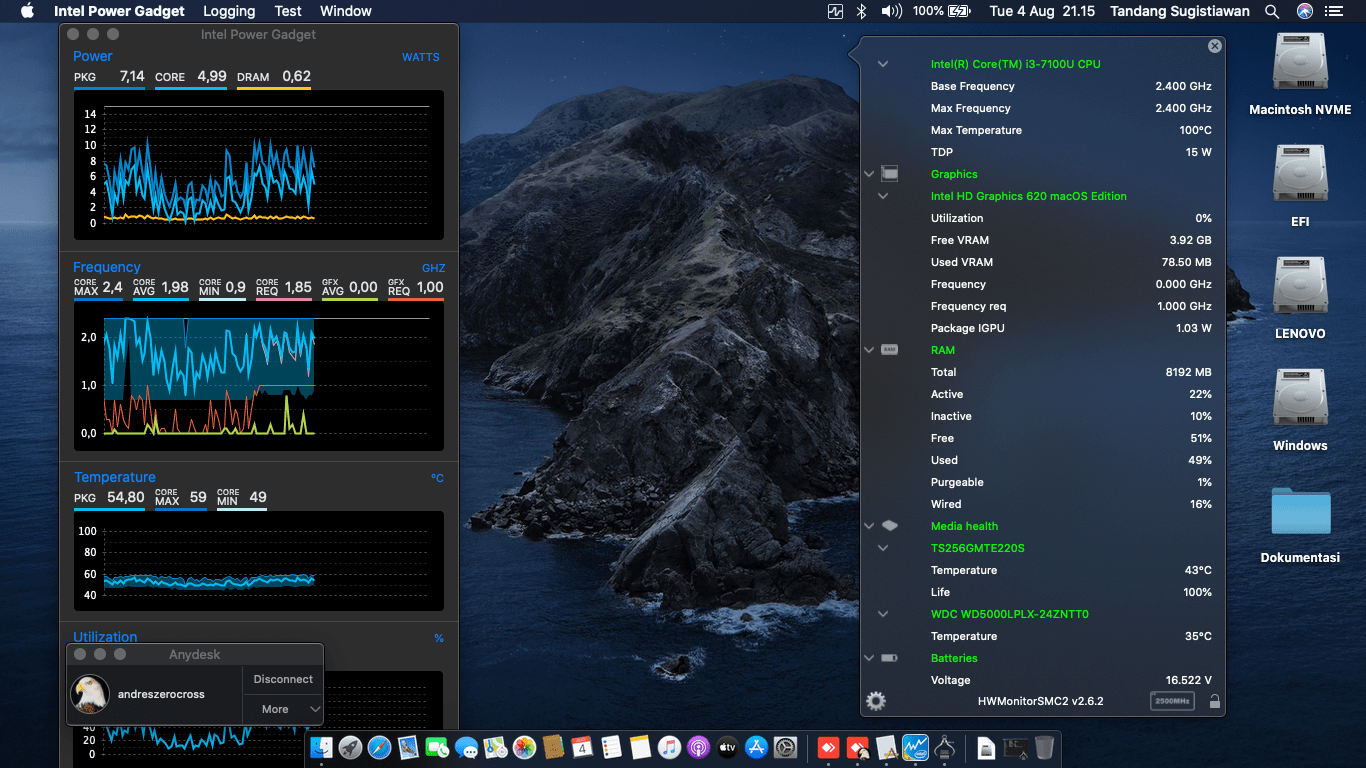Launch Safari from the dock
This screenshot has width=1366, height=768.
click(379, 747)
